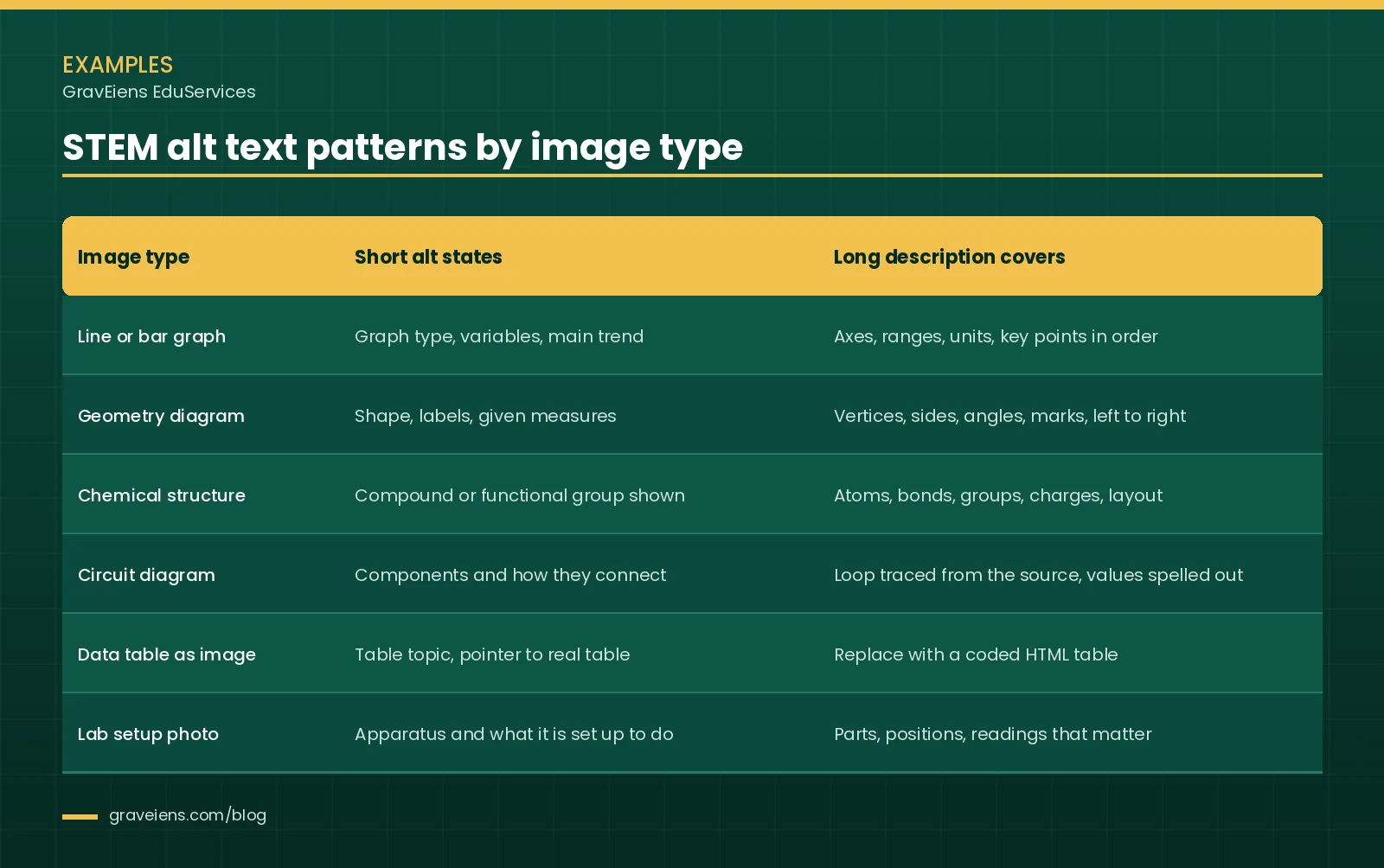Select the 'Data table as image' row label
The width and height of the screenshot is (1384, 868).
[x=167, y=654]
